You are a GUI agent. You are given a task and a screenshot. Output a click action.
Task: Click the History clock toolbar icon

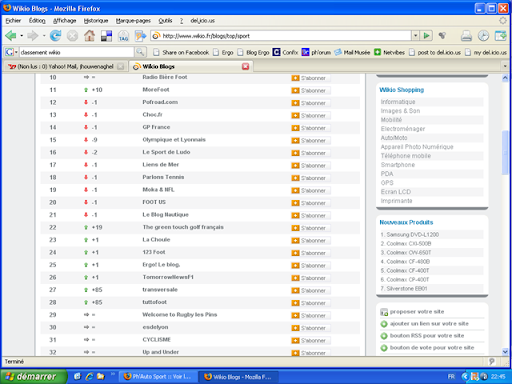[x=483, y=36]
